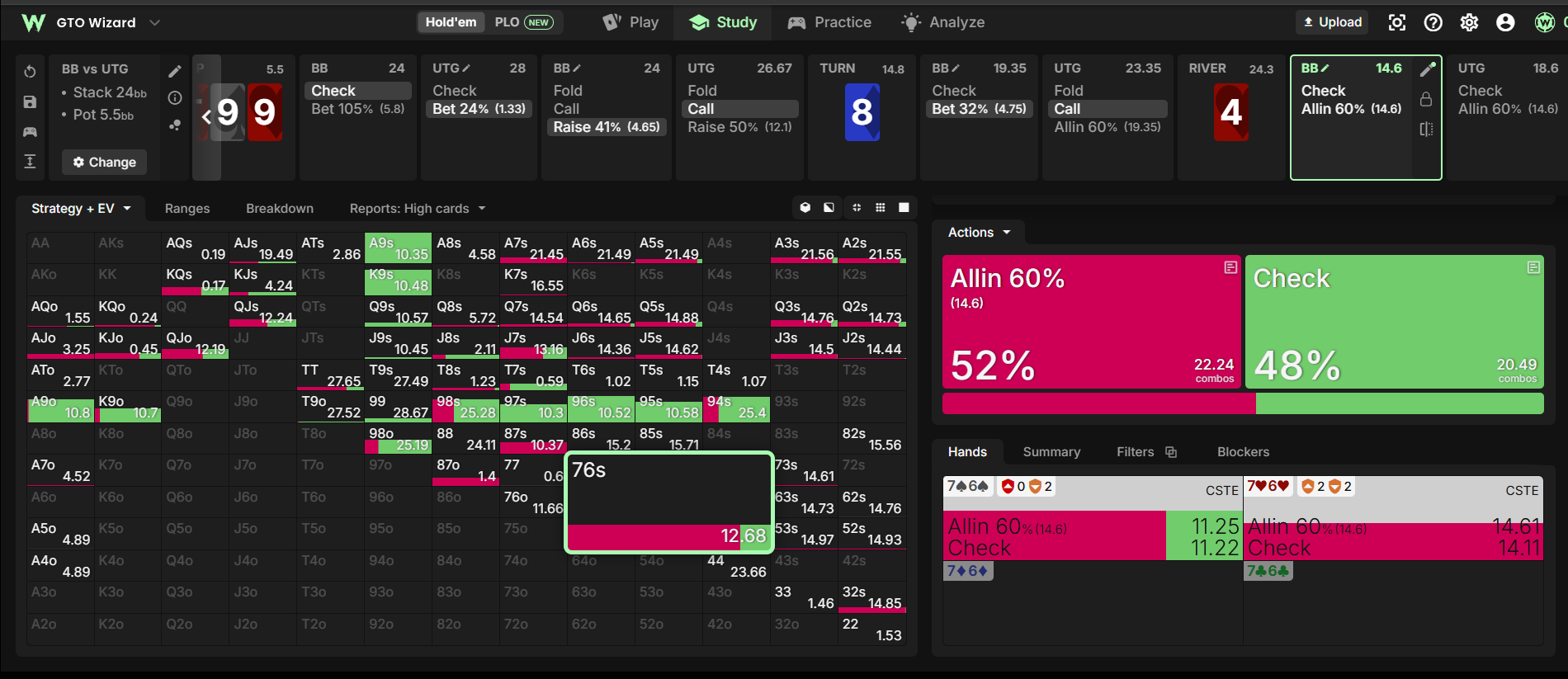Click the green W chip icon
This screenshot has width=1568, height=679.
coord(1544,22)
